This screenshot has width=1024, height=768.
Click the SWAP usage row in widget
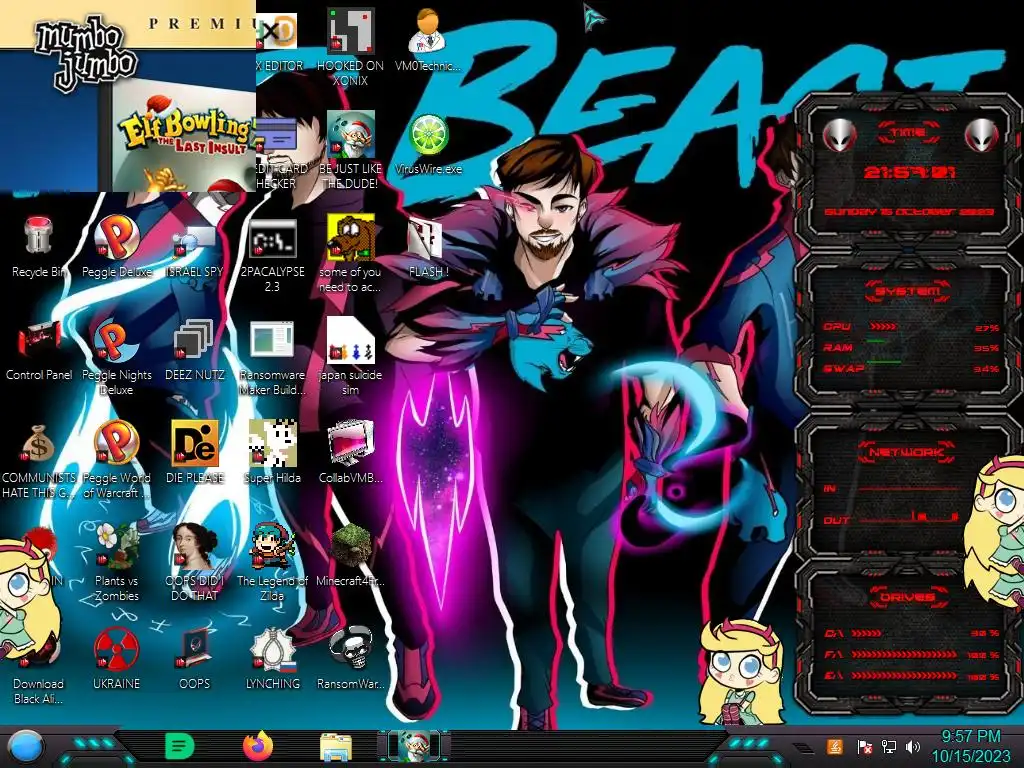pyautogui.click(x=912, y=368)
